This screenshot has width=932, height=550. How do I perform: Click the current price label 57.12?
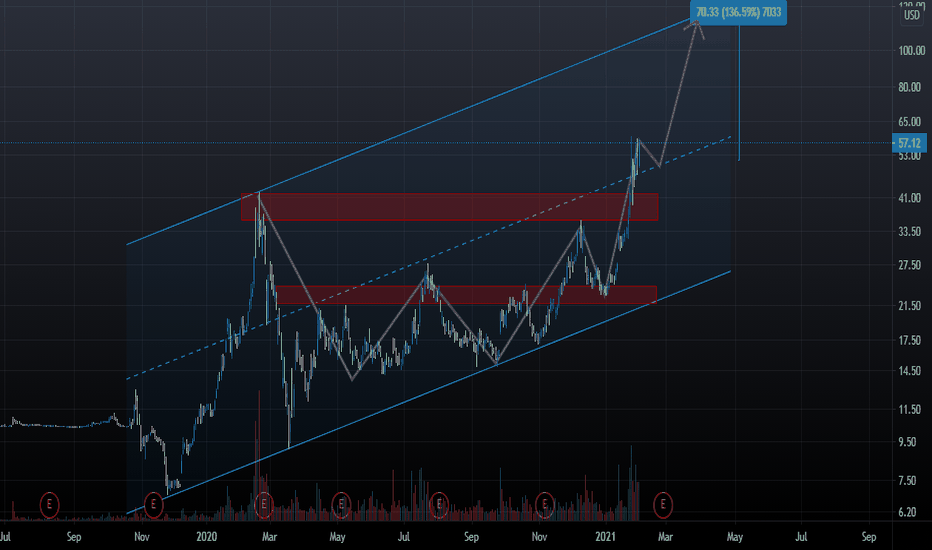tap(909, 143)
